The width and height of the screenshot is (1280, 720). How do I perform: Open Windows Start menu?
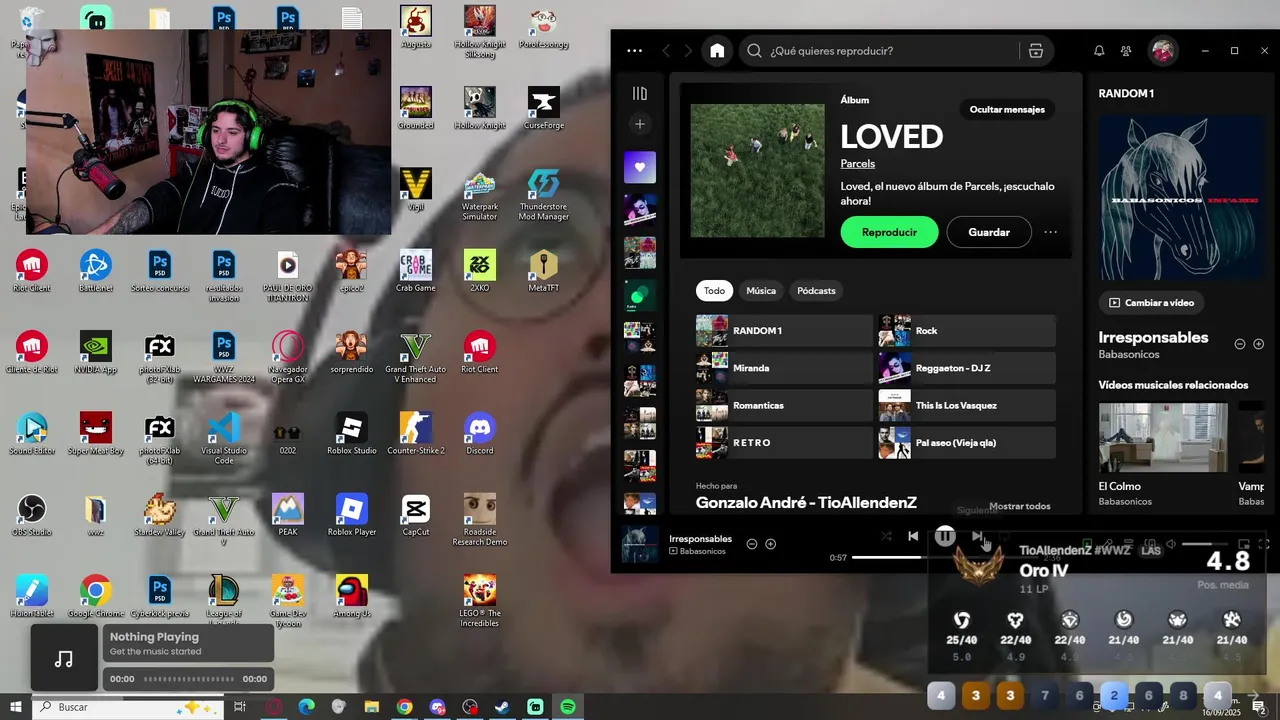pos(15,707)
